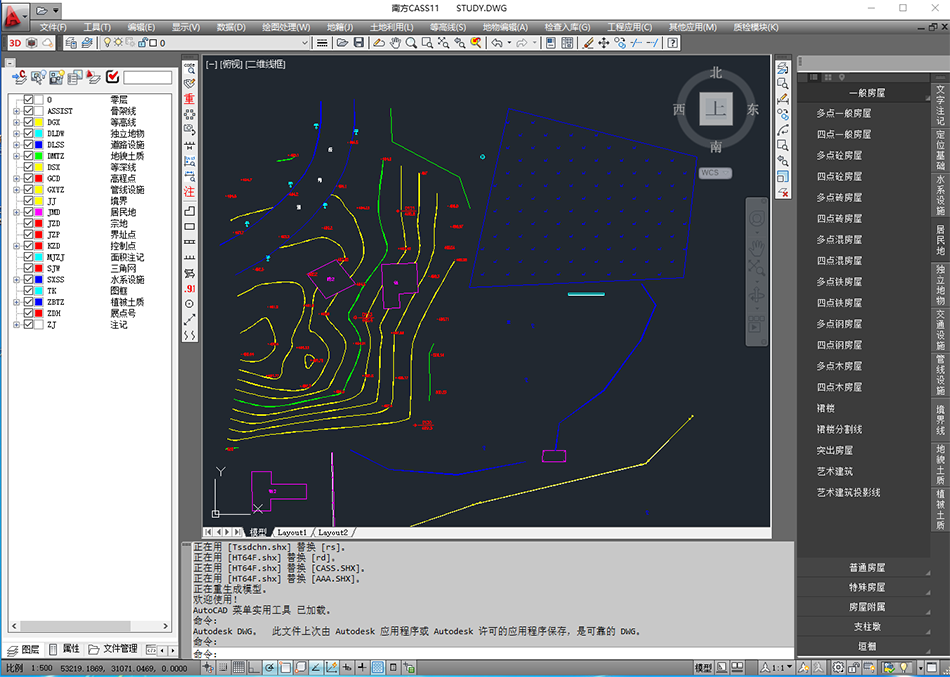
Task: Click the green color swatch of DMTZ layer
Action: point(39,156)
